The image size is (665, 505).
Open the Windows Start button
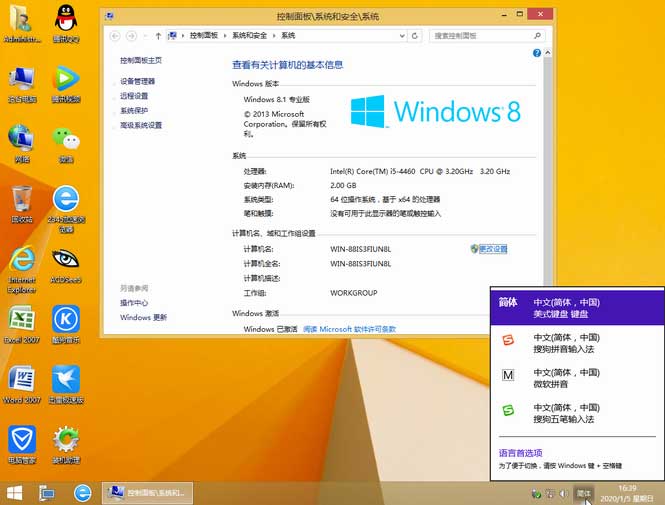(15, 493)
